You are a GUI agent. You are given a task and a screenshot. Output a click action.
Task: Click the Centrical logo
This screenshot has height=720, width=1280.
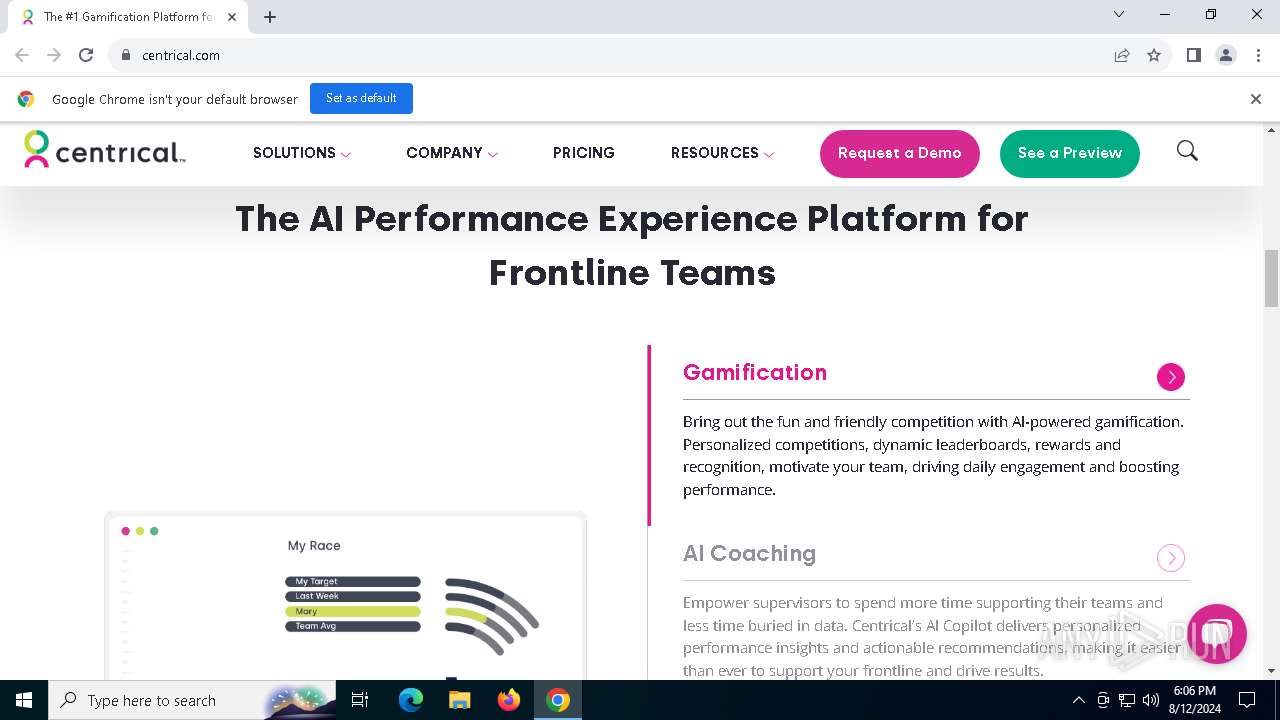[105, 150]
